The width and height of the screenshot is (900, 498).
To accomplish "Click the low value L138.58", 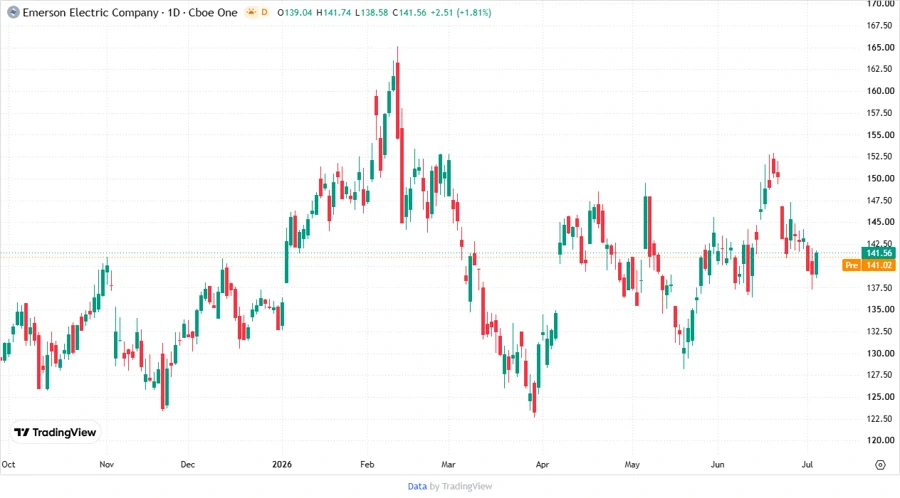I will [372, 13].
